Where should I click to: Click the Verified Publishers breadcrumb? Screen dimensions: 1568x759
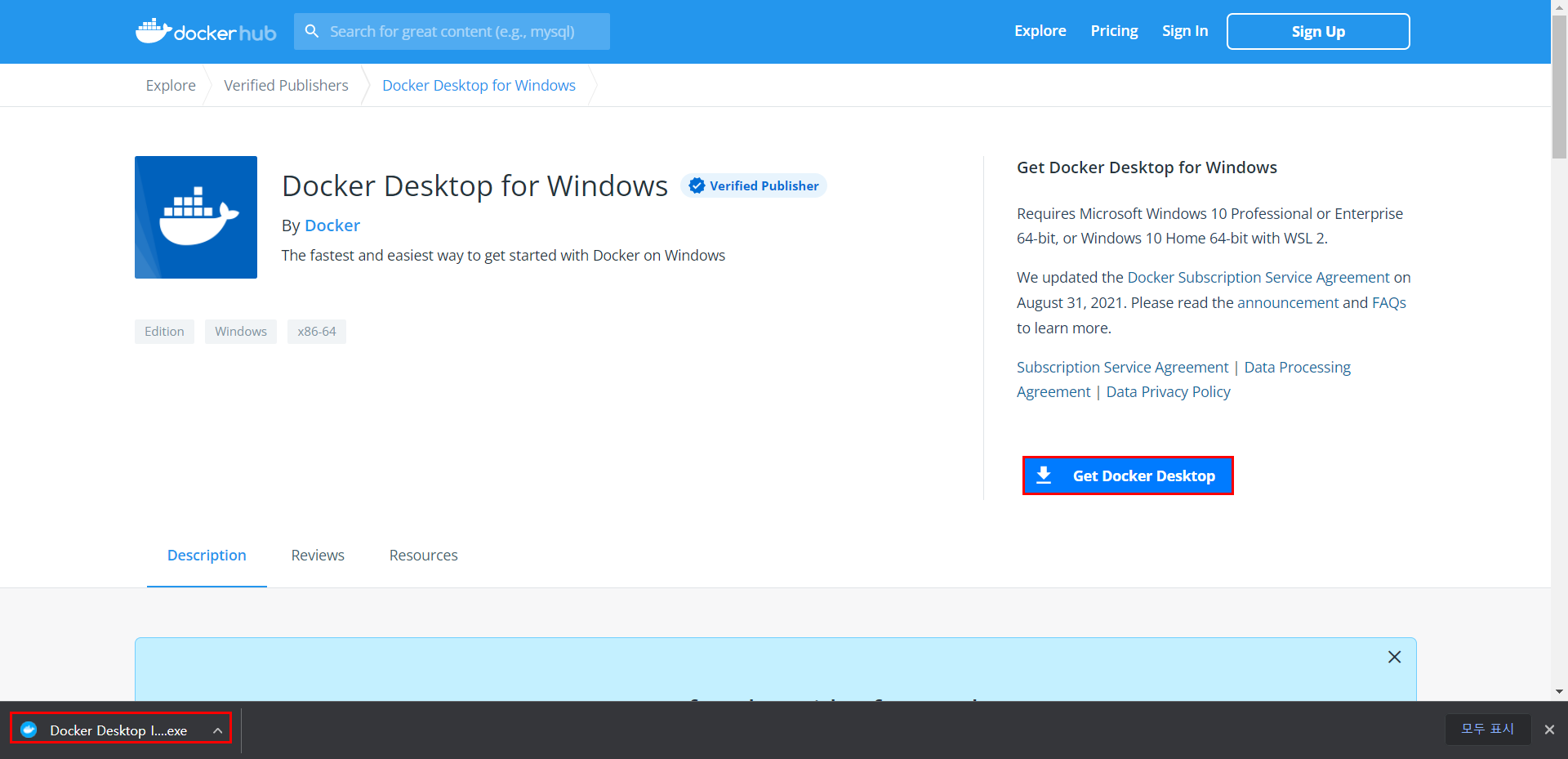286,85
